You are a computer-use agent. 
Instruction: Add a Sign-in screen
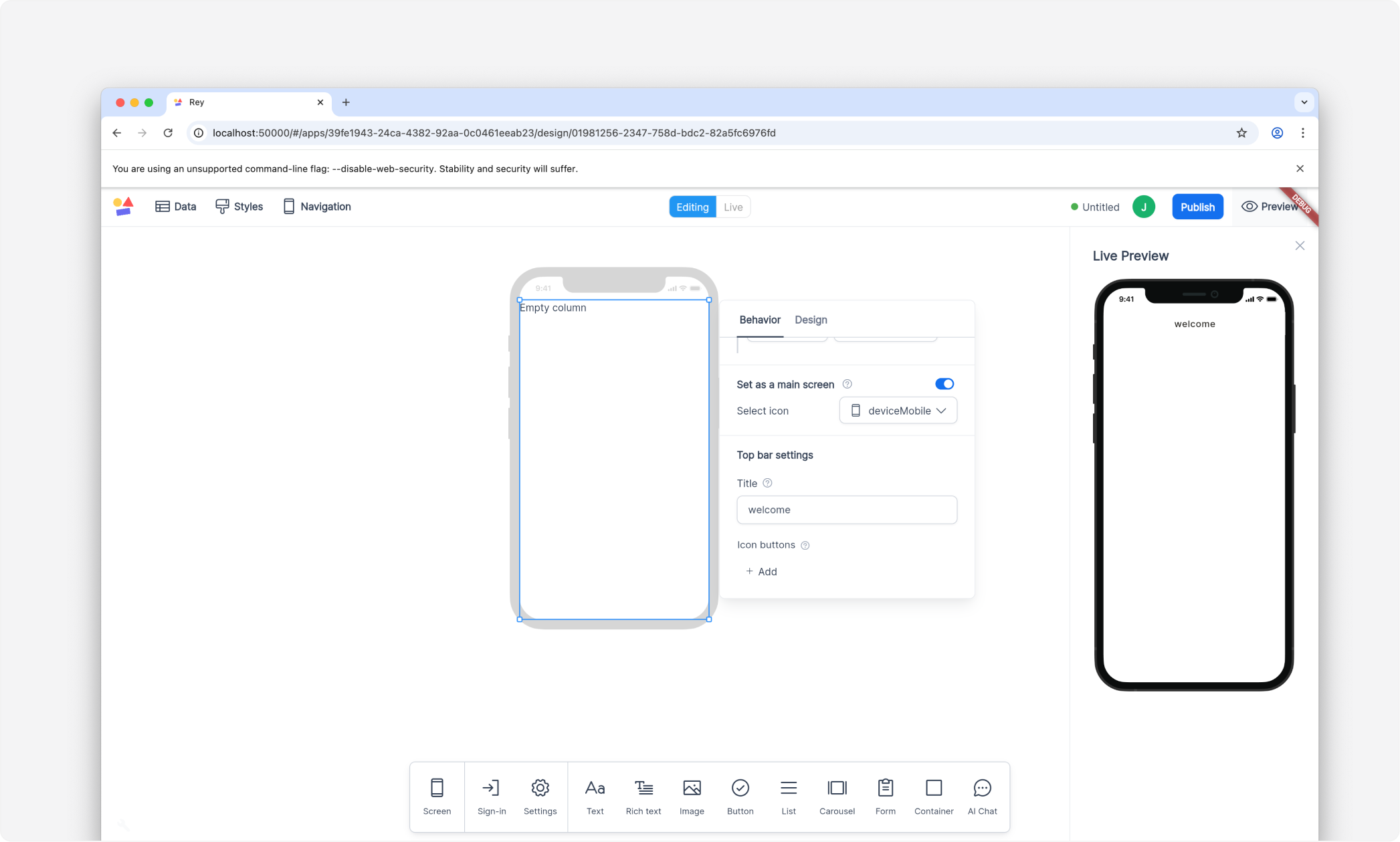(491, 797)
